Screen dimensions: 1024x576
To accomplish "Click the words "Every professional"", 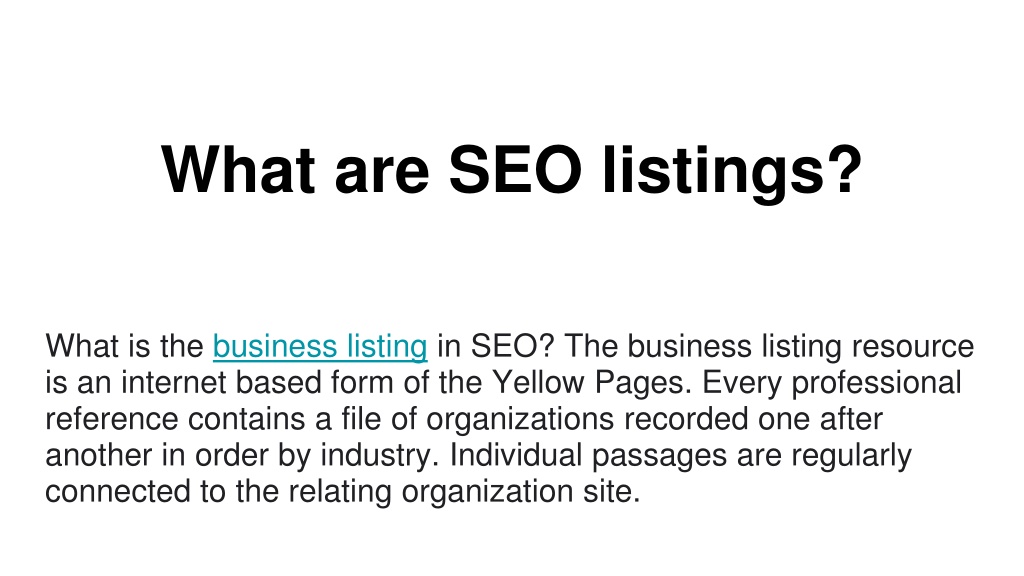I will [831, 383].
